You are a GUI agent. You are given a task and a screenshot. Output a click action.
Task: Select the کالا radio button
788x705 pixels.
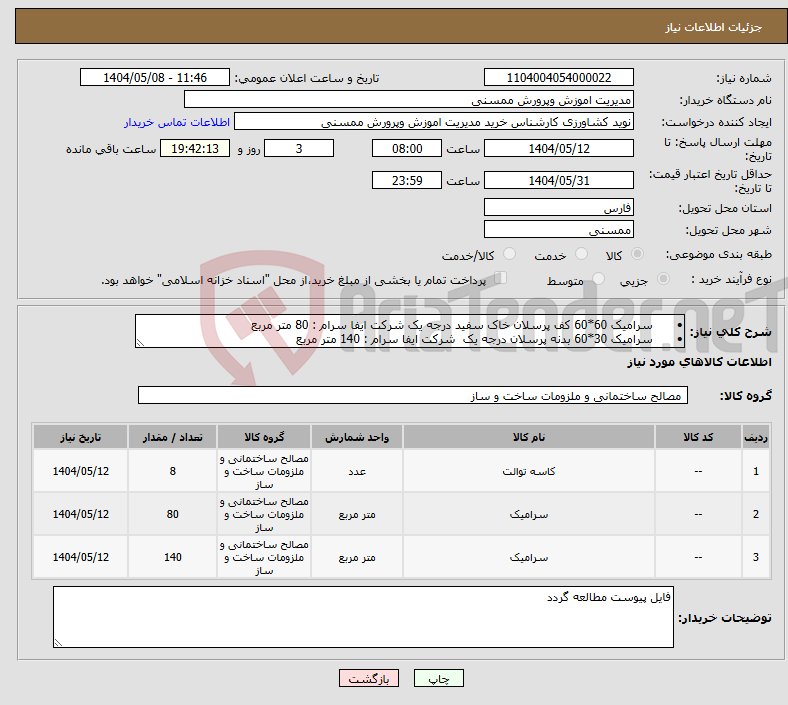[637, 254]
